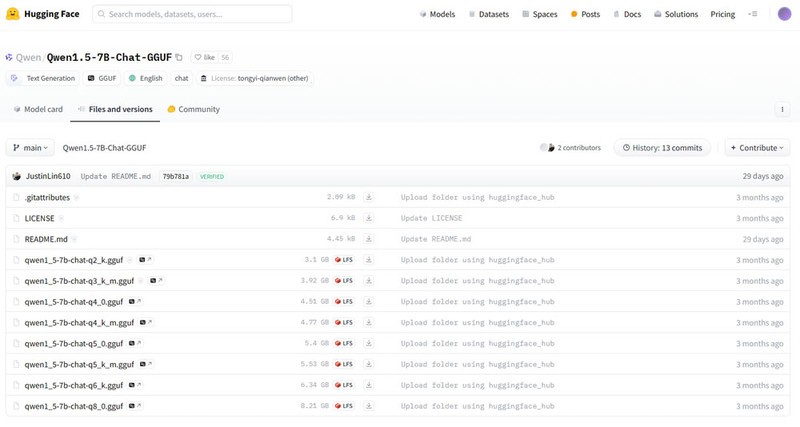Open the user profile avatar menu
Viewport: 800px width, 427px height.
coord(784,14)
